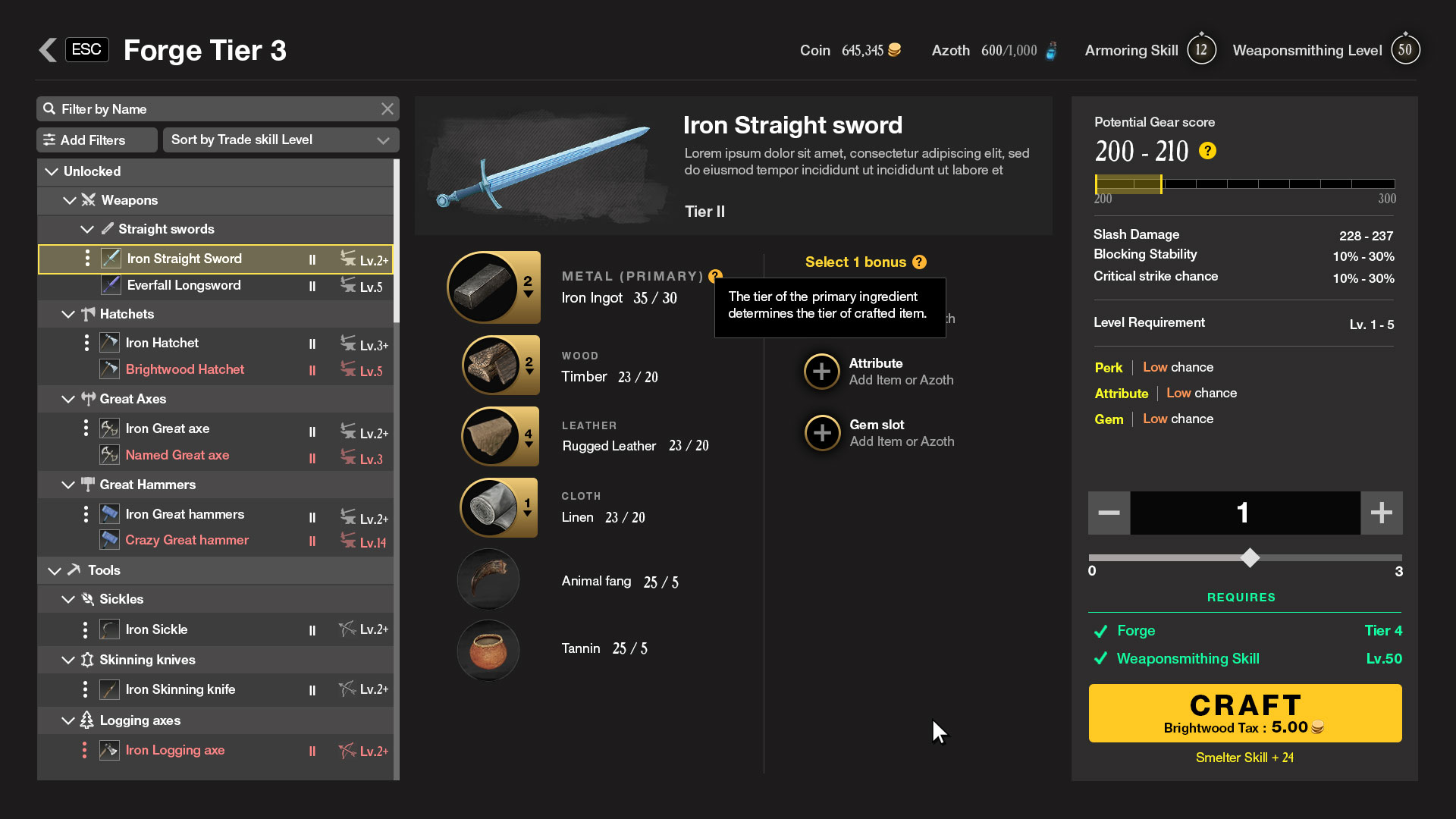Screen dimensions: 1456x819
Task: Collapse the Unlocked category
Action: point(52,171)
